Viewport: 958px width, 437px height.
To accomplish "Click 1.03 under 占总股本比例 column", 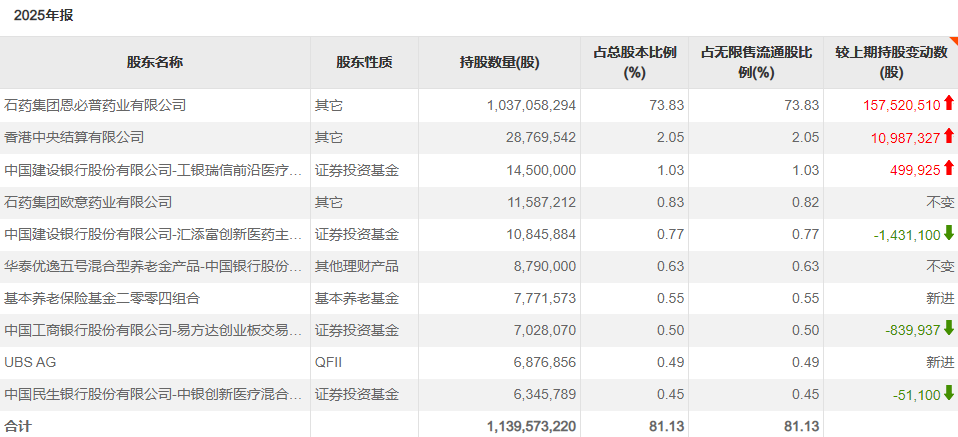I will click(670, 170).
